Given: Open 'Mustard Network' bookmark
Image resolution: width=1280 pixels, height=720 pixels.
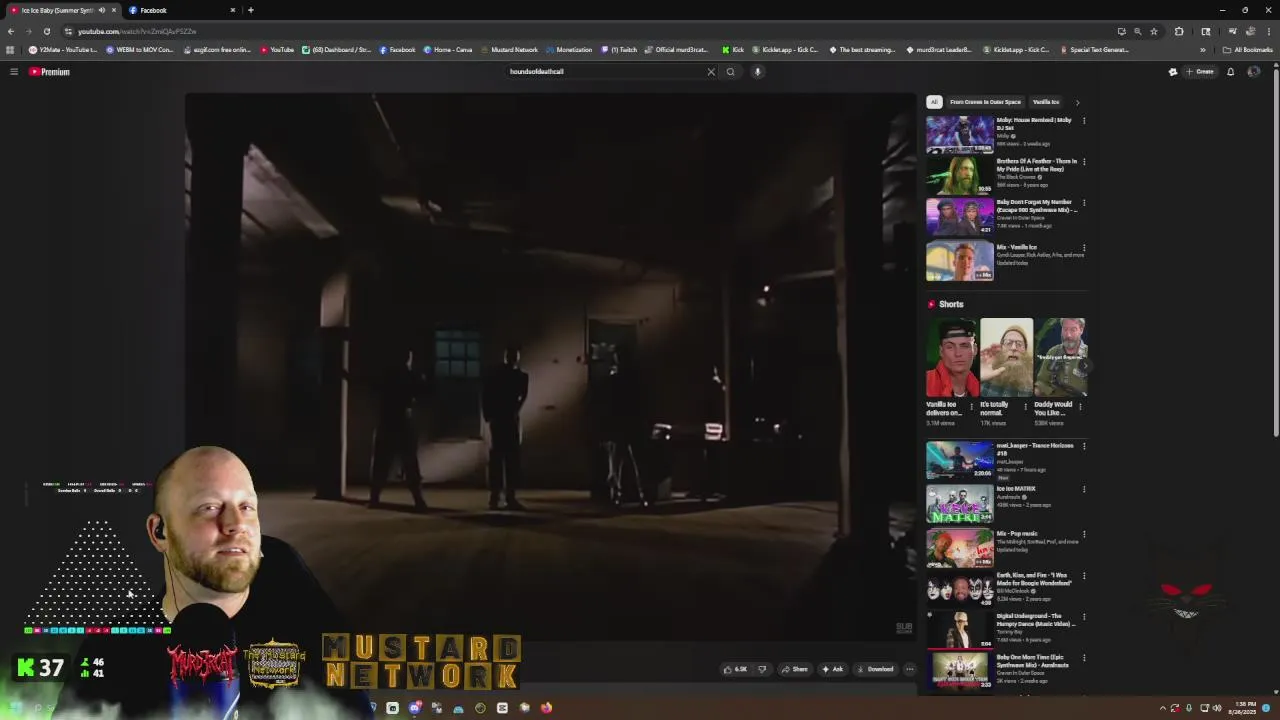Looking at the screenshot, I should 509,50.
